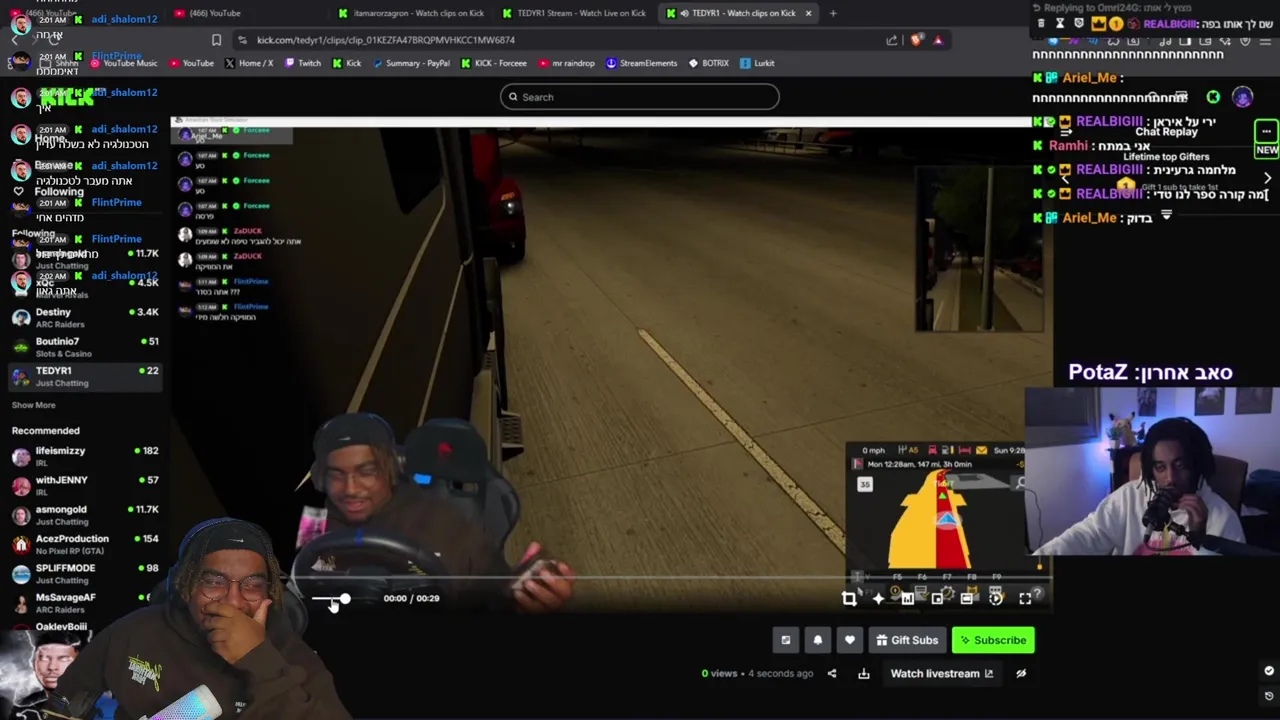The image size is (1280, 720).
Task: Open the Watch livestream link
Action: coord(941,673)
